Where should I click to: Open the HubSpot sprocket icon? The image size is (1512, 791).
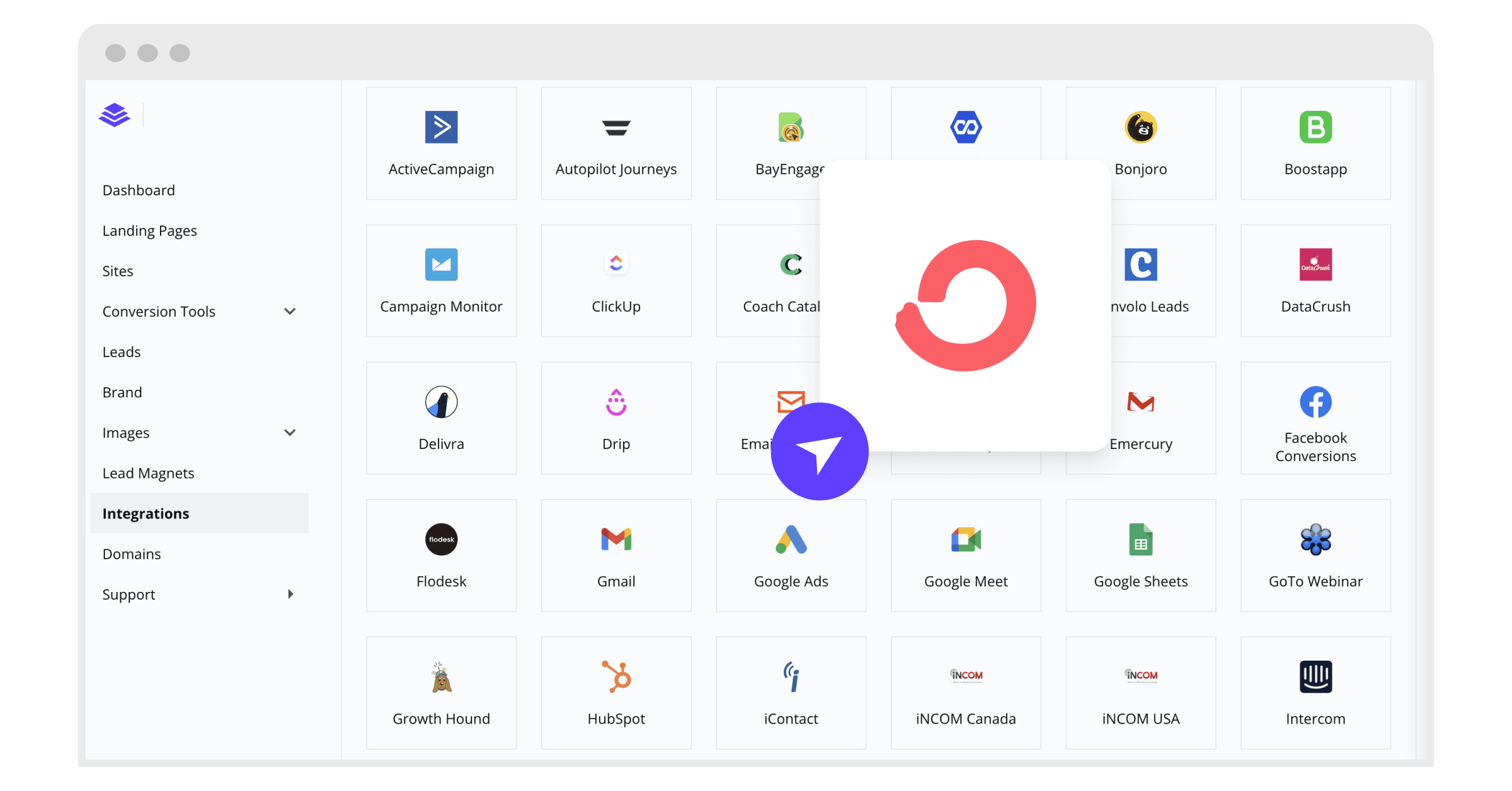616,676
